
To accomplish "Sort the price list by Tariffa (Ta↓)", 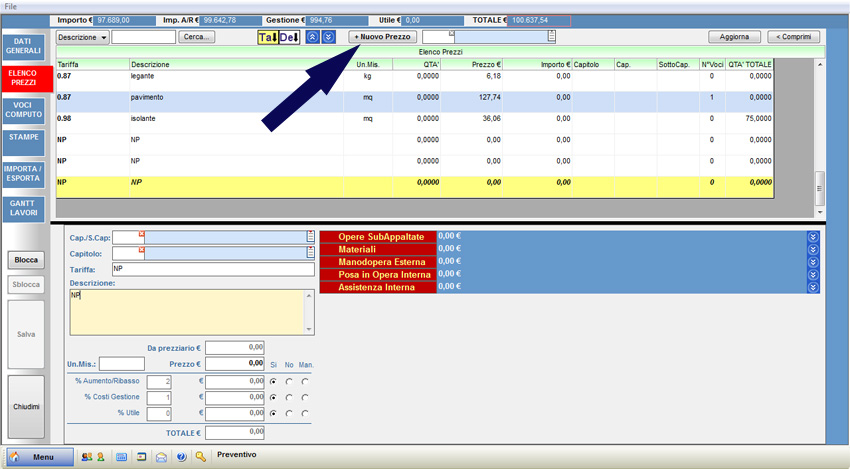I will click(x=267, y=37).
